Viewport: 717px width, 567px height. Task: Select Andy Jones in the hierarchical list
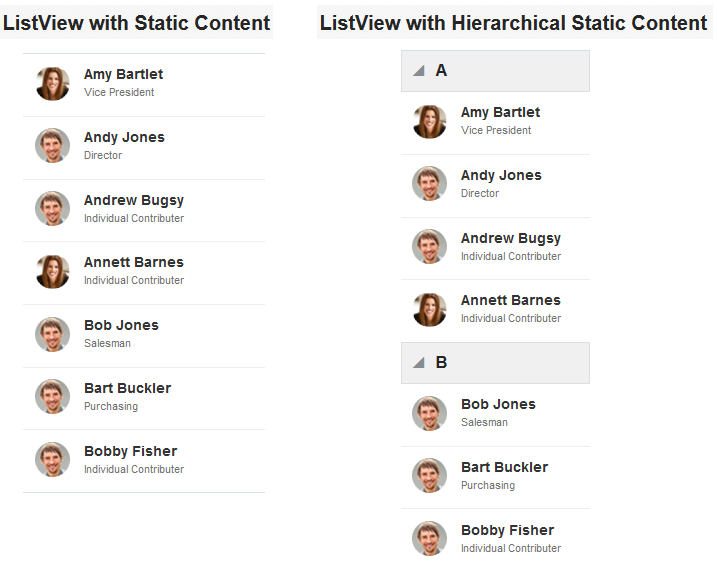495,186
